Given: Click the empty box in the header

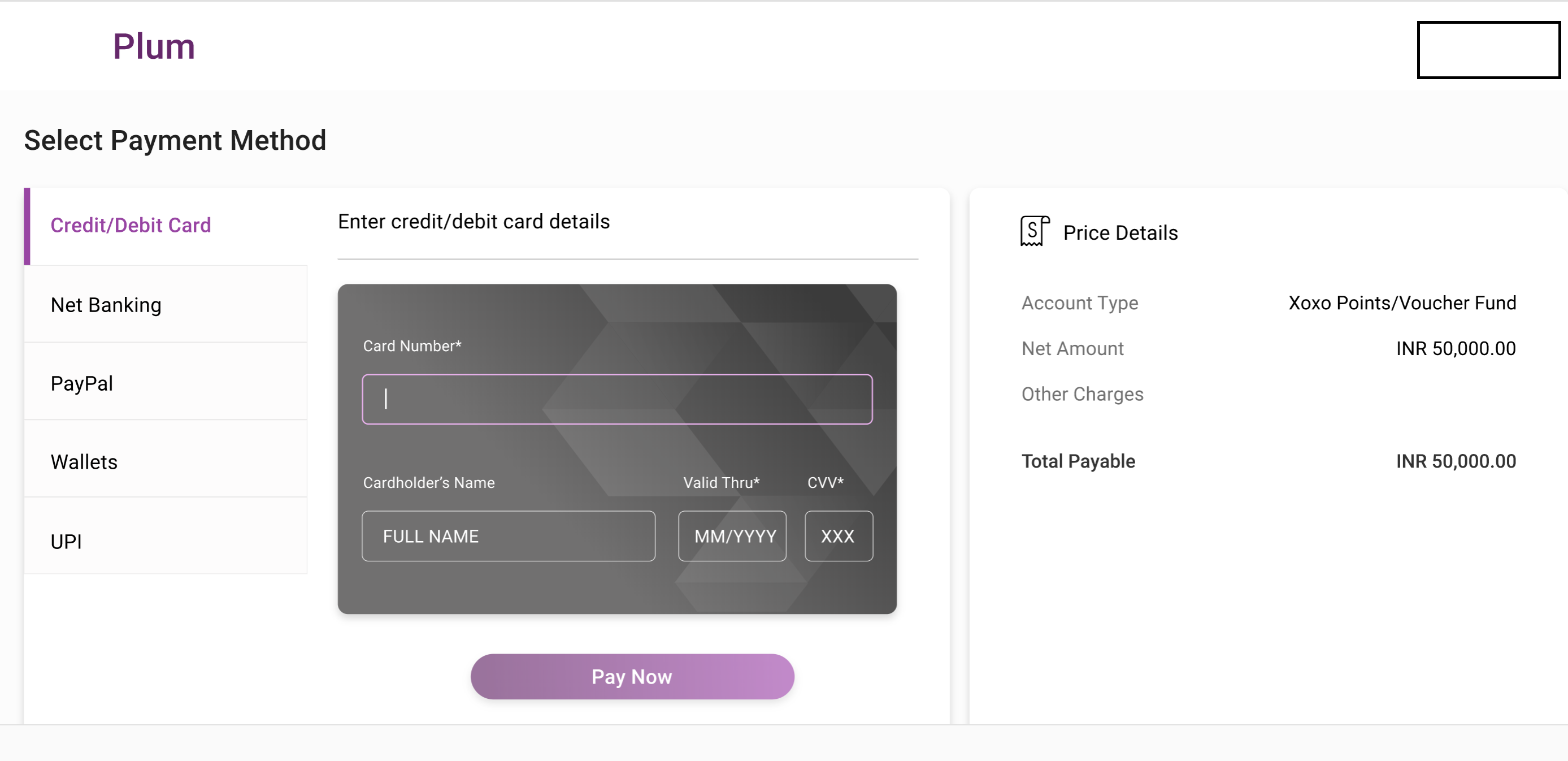Looking at the screenshot, I should pyautogui.click(x=1488, y=50).
